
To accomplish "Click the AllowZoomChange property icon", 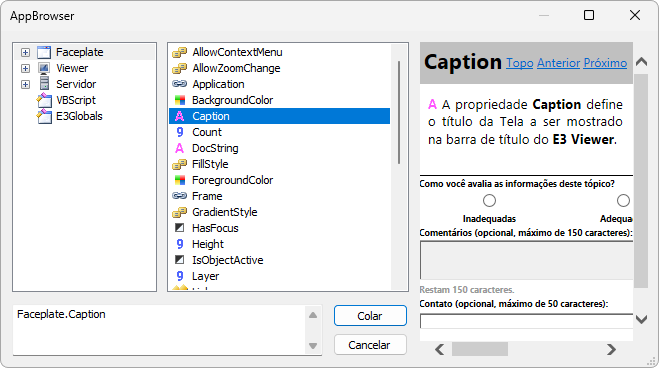I will point(179,68).
